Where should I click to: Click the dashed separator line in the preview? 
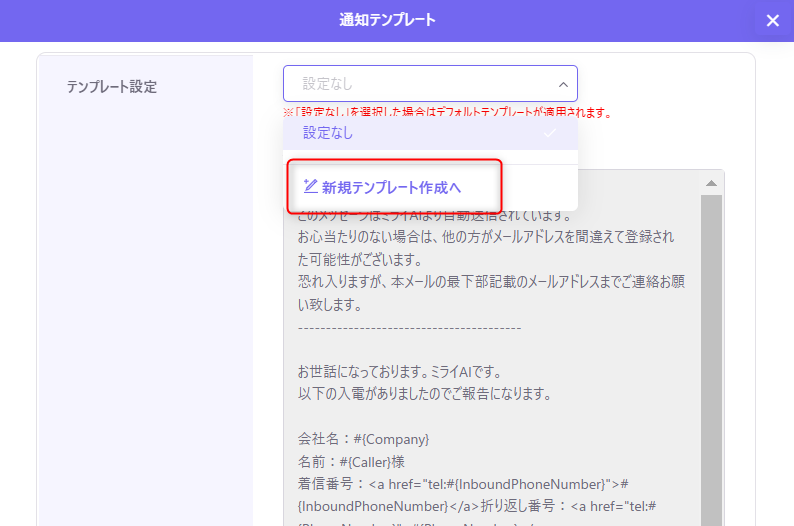pyautogui.click(x=409, y=327)
